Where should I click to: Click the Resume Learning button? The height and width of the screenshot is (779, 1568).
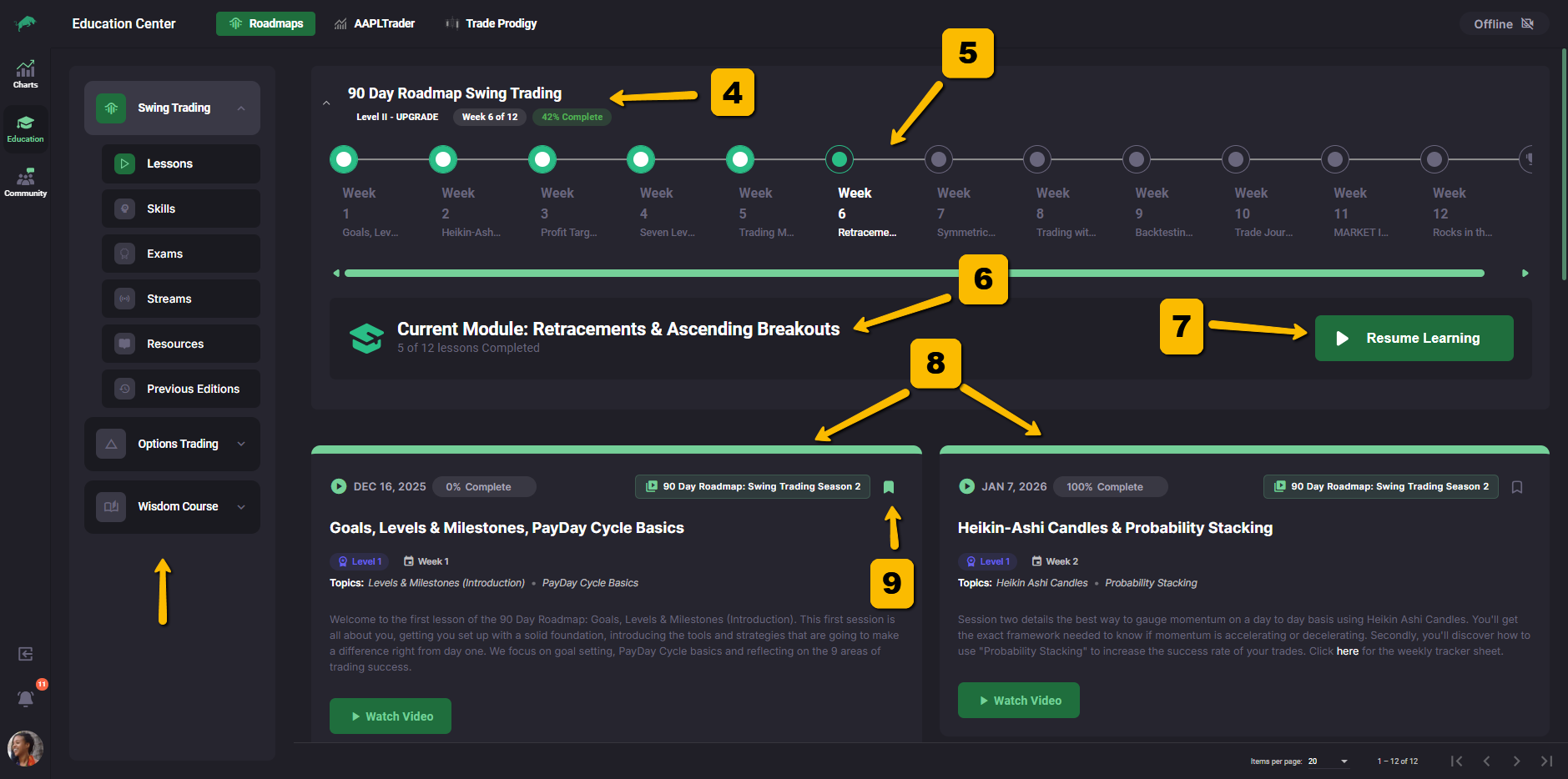click(1414, 338)
